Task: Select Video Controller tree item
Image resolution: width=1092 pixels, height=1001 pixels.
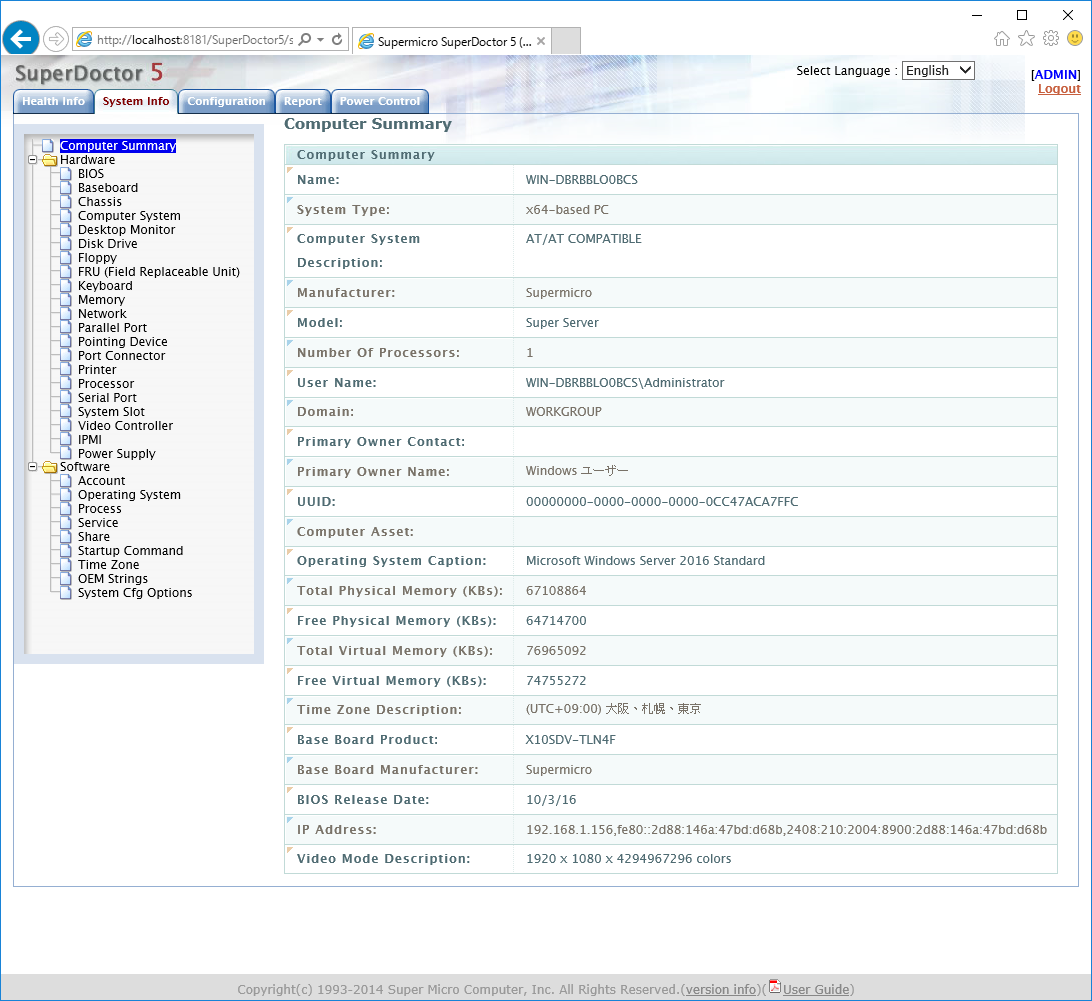Action: [x=125, y=426]
